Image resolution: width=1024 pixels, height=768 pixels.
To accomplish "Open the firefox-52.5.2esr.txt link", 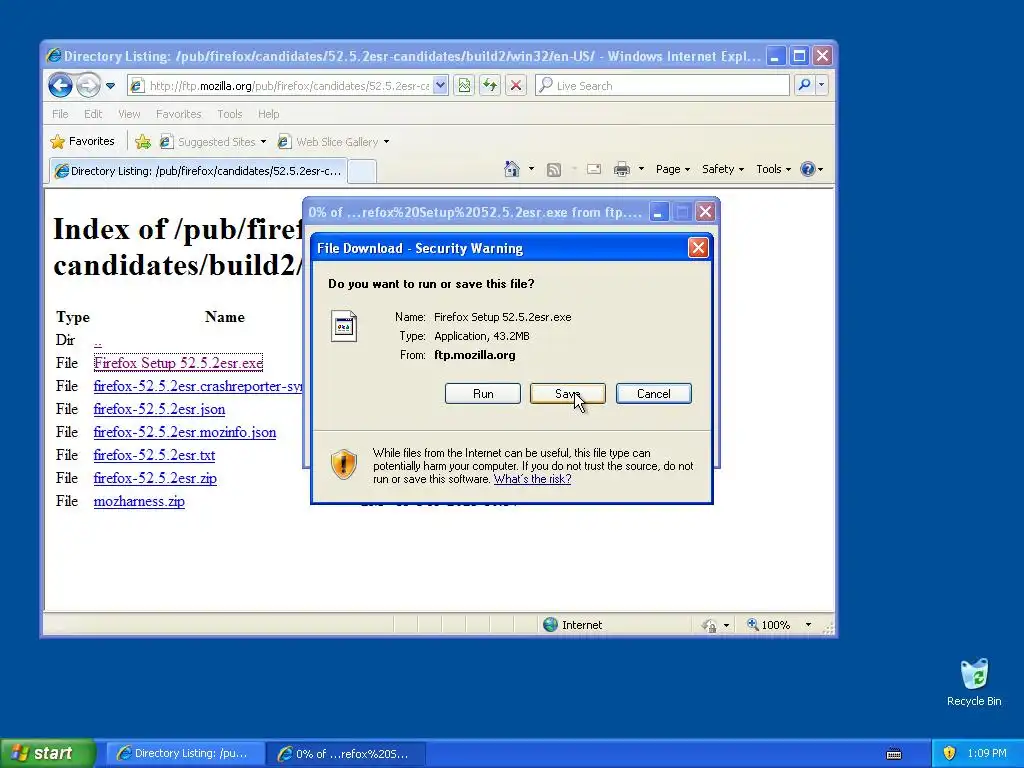I will coord(154,455).
